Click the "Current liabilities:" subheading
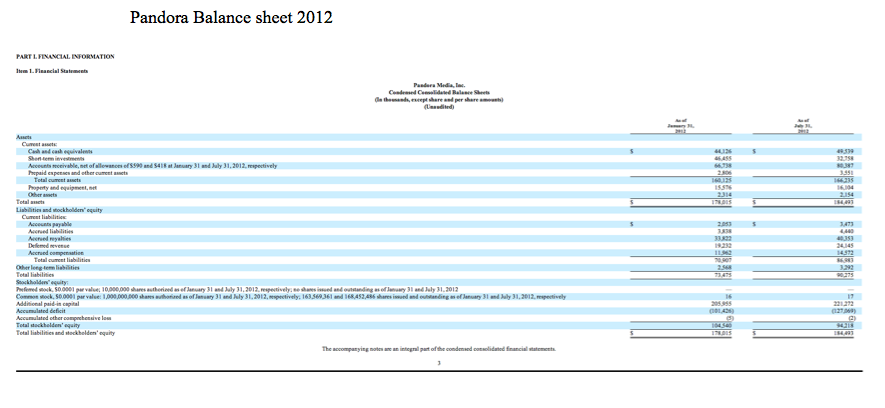 [x=45, y=216]
